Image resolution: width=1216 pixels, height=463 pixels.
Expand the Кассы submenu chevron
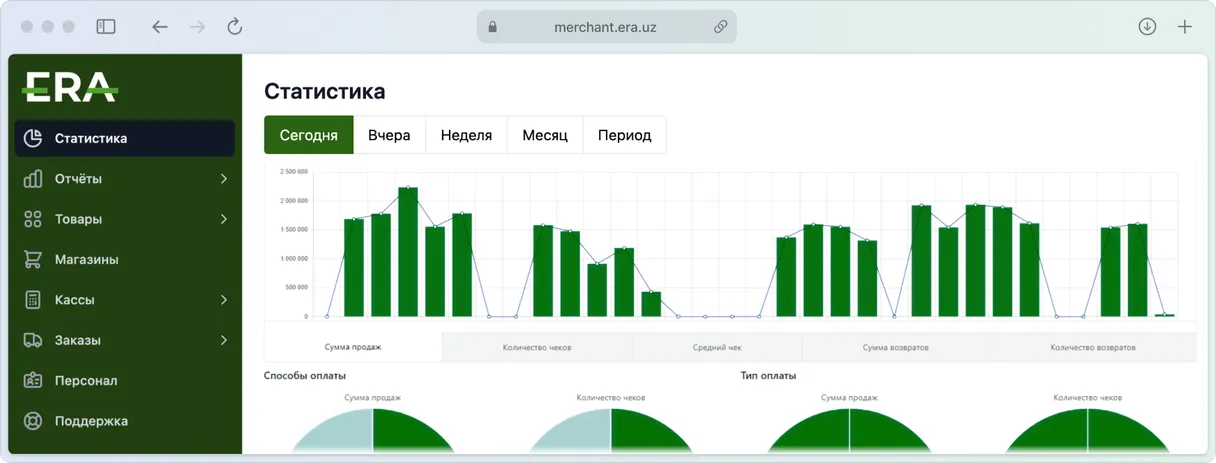(x=224, y=300)
